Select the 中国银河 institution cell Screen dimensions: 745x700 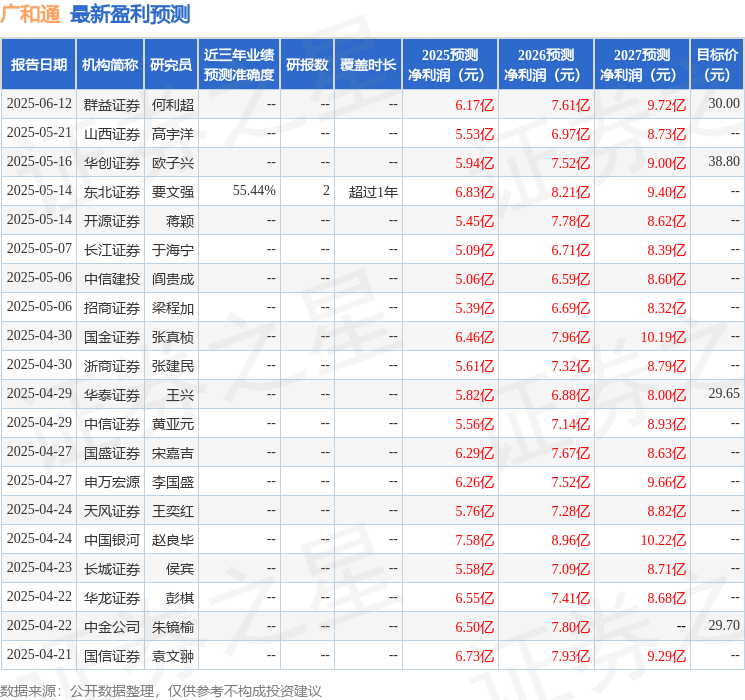(112, 539)
